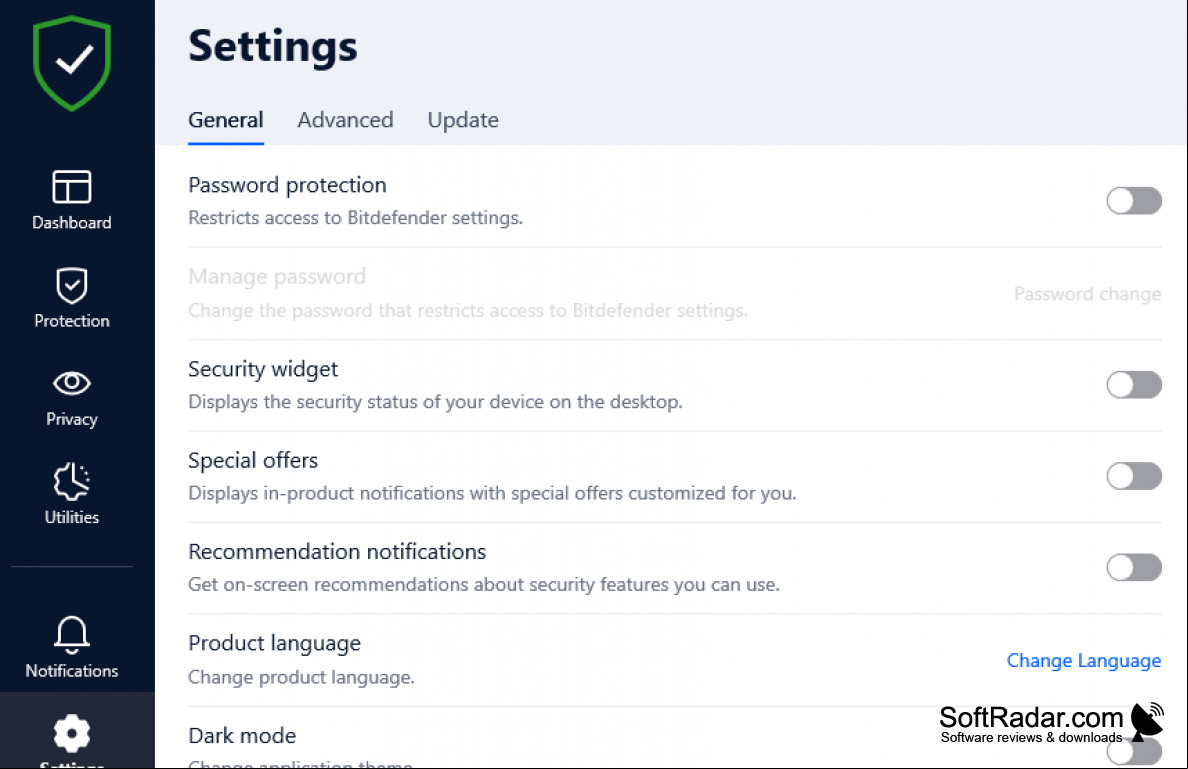Click the Password change link
1188x769 pixels.
click(1087, 294)
